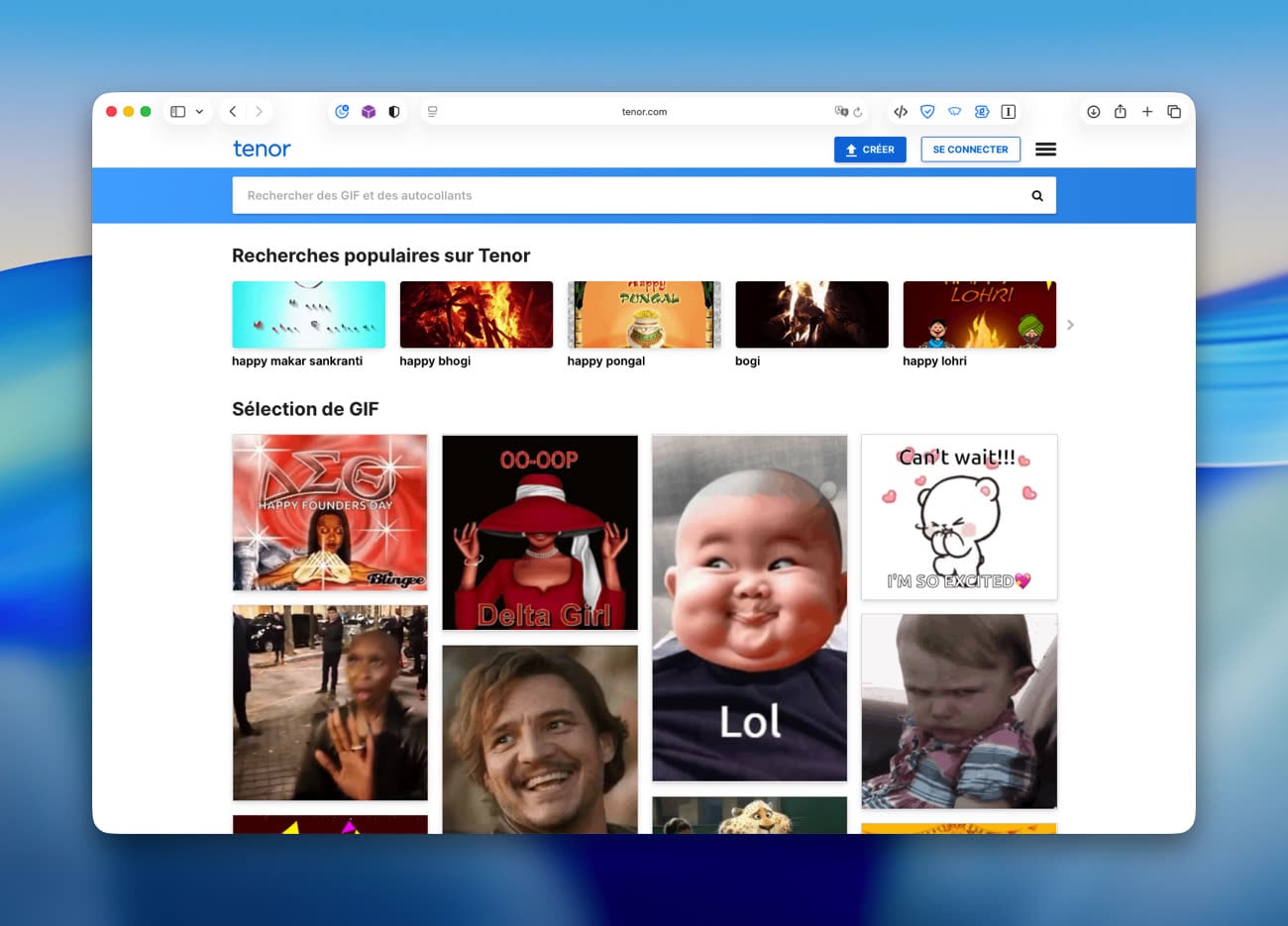Click the CRÉER upload button

pos(870,150)
